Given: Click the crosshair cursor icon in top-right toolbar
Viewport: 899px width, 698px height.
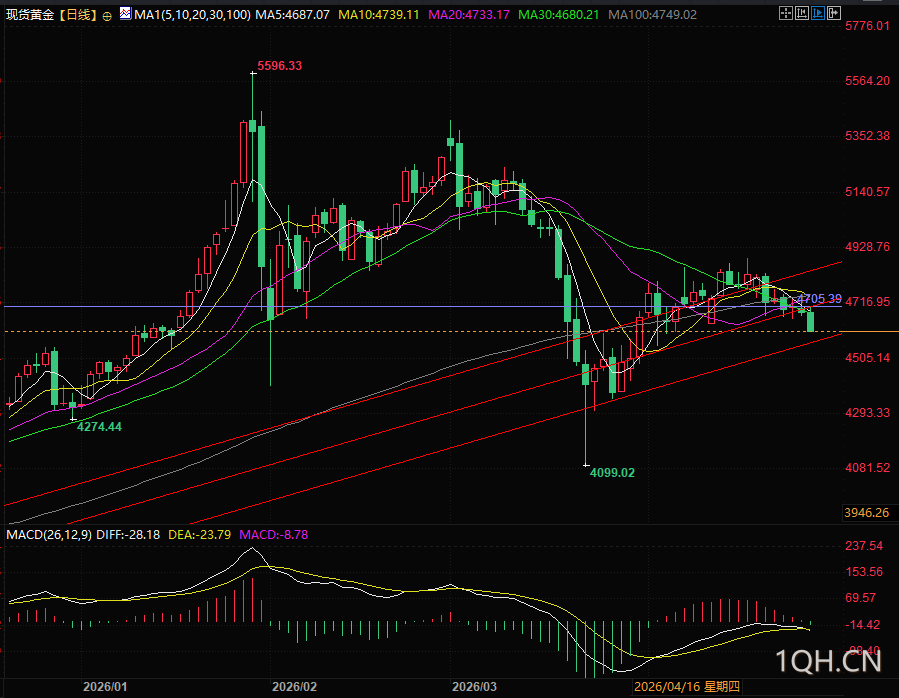Looking at the screenshot, I should (786, 13).
